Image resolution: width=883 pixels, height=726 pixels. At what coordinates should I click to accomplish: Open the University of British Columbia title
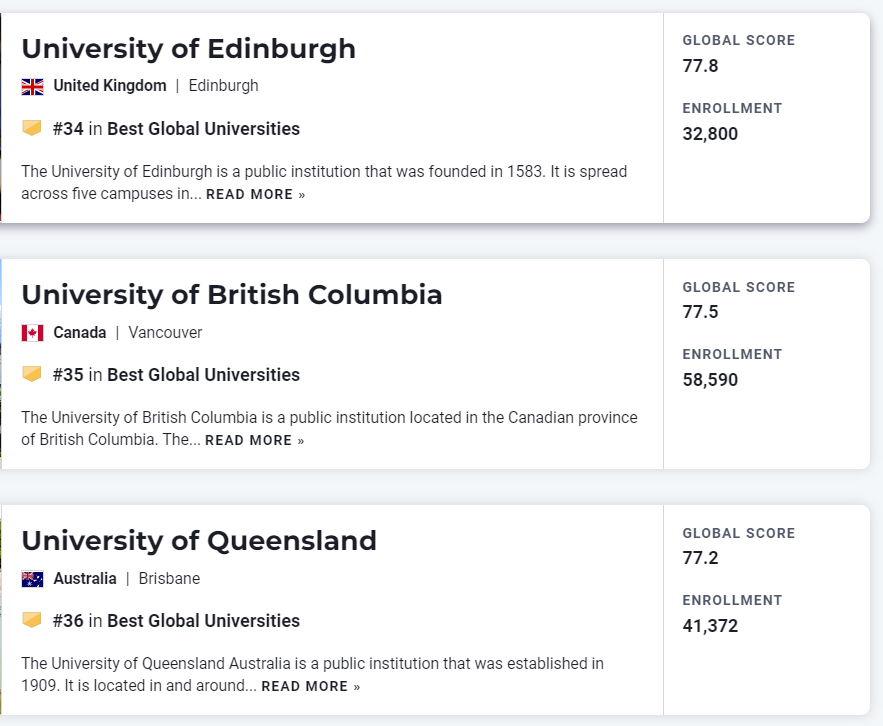(231, 294)
